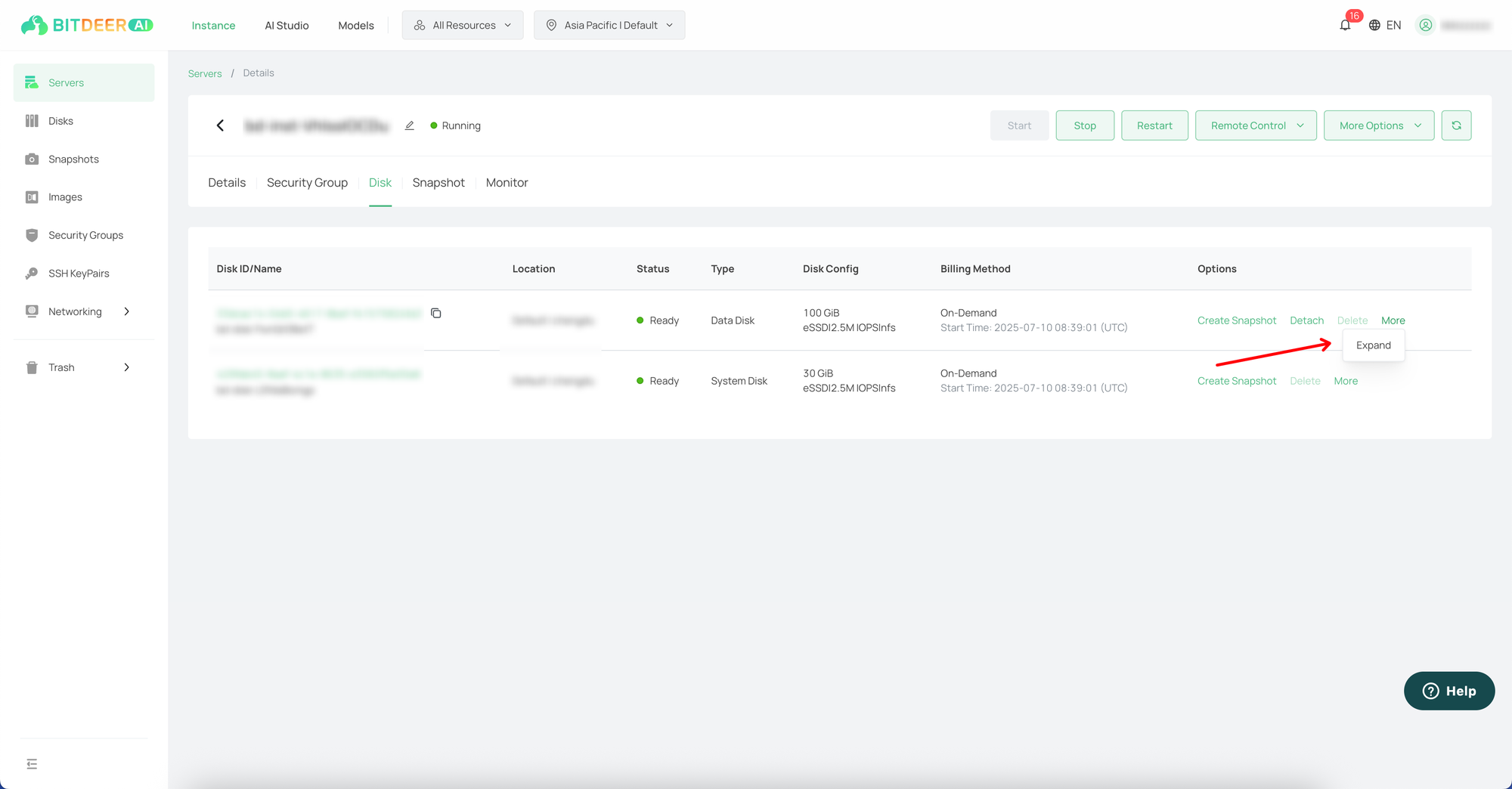Detach the 100 GiB data disk
The height and width of the screenshot is (789, 1512).
(1306, 320)
